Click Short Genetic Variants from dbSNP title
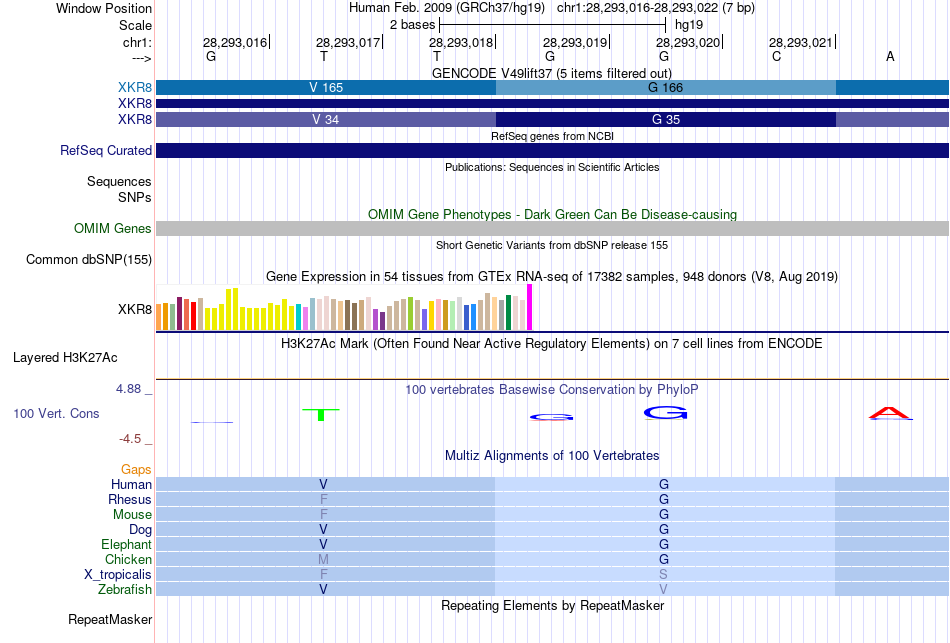Viewport: 950px width, 643px height. pos(552,245)
